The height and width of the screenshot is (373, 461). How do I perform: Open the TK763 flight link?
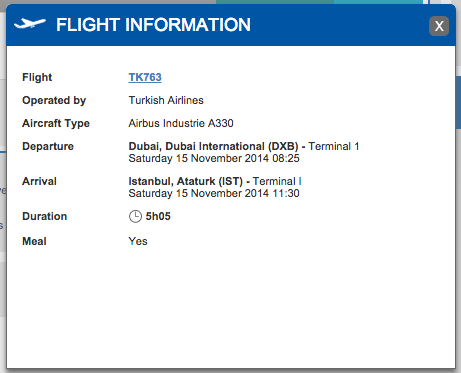coord(145,77)
